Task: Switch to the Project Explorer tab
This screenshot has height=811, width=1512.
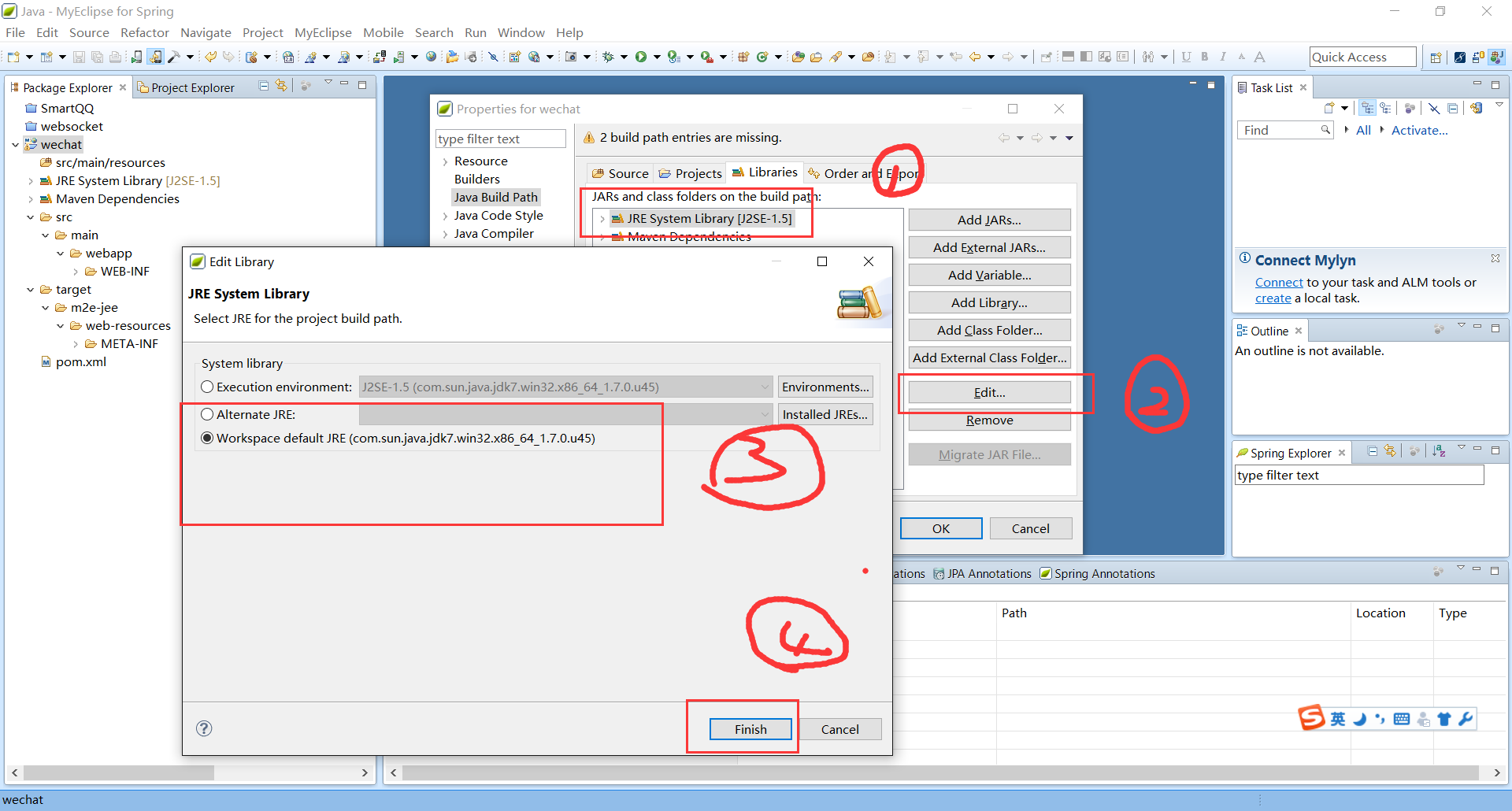Action: pyautogui.click(x=191, y=87)
